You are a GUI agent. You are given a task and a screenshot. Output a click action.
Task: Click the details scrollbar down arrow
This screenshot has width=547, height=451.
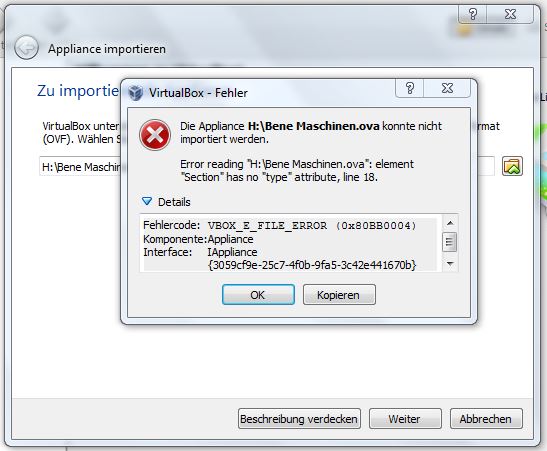click(x=450, y=264)
